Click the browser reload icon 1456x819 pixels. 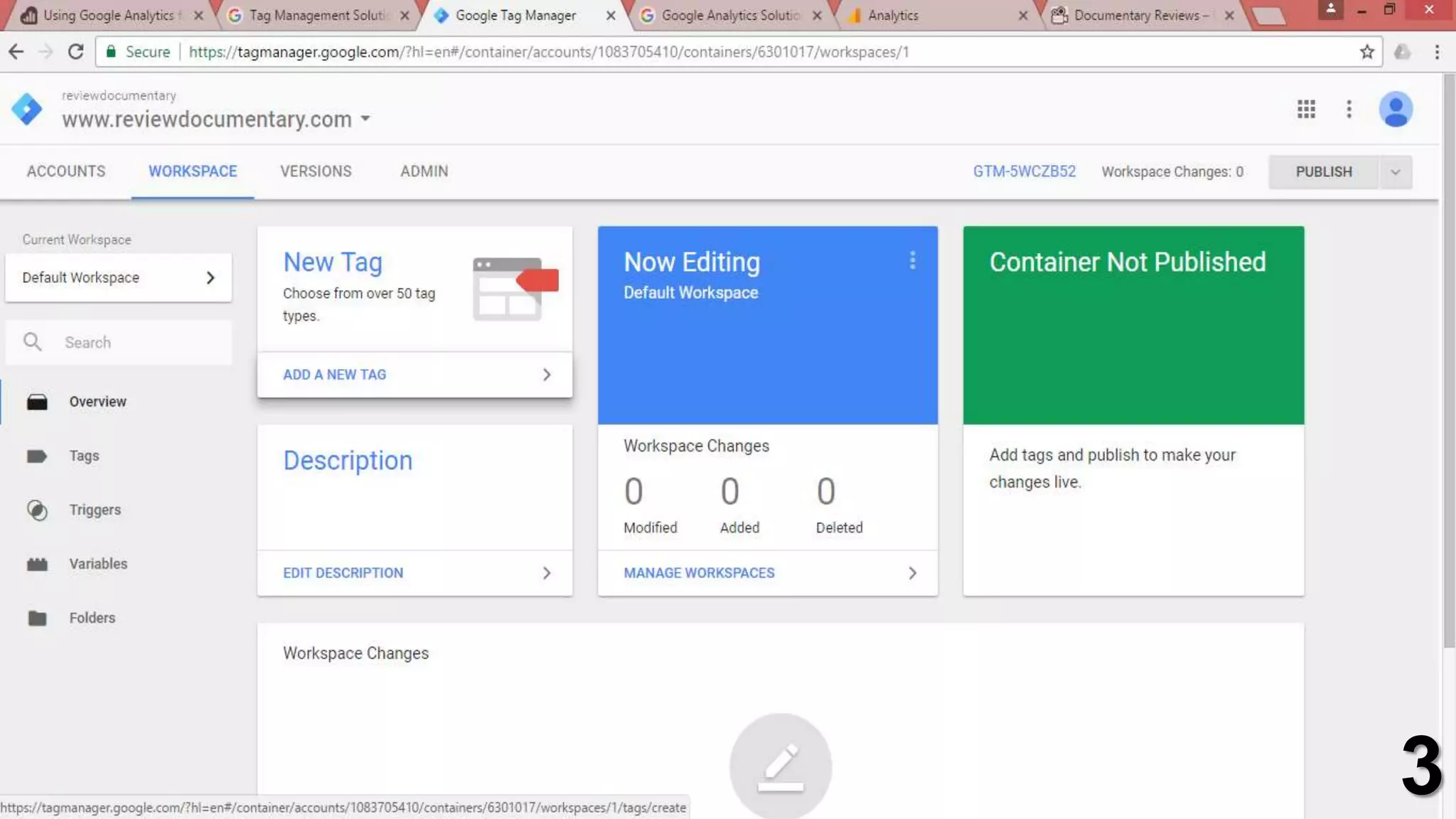pos(75,52)
